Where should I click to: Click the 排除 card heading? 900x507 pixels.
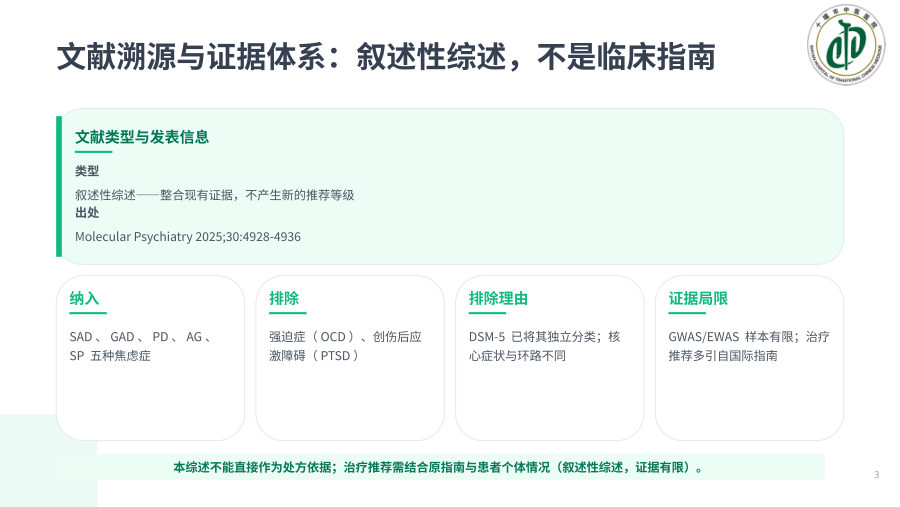[284, 299]
